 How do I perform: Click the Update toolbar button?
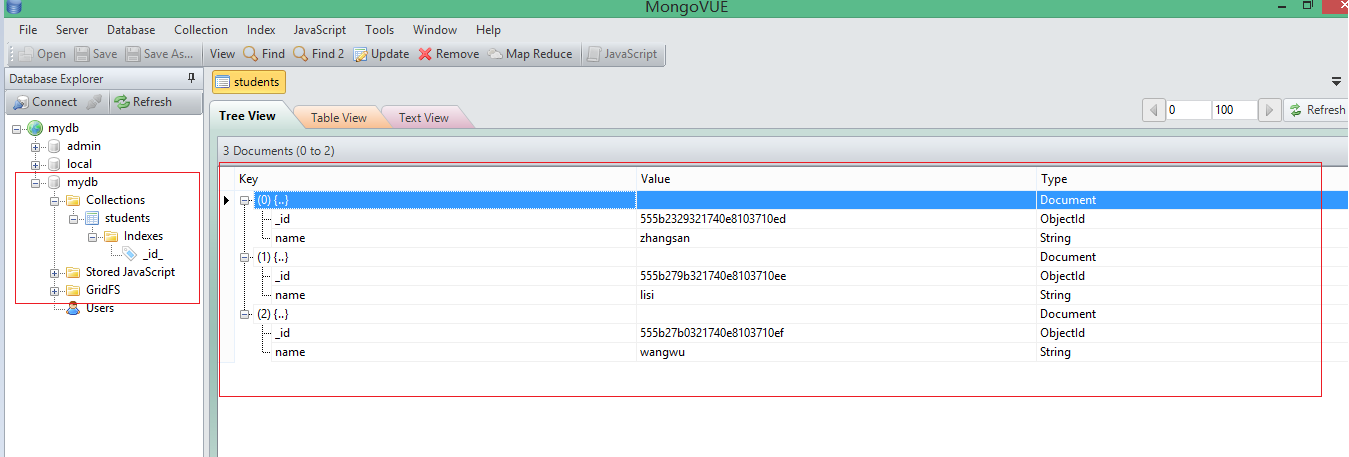tap(381, 54)
